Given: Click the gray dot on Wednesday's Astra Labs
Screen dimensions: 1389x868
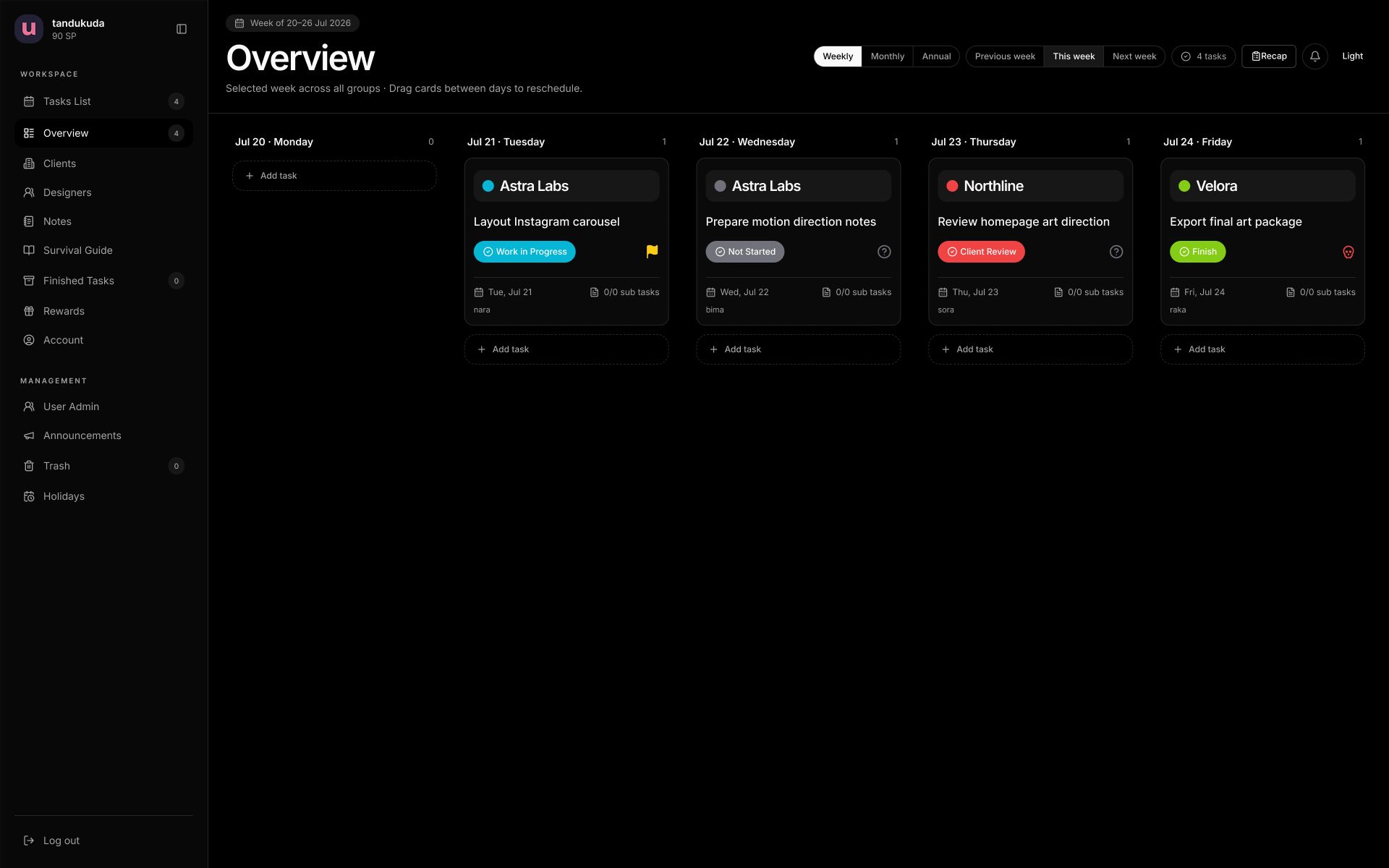Looking at the screenshot, I should 720,186.
